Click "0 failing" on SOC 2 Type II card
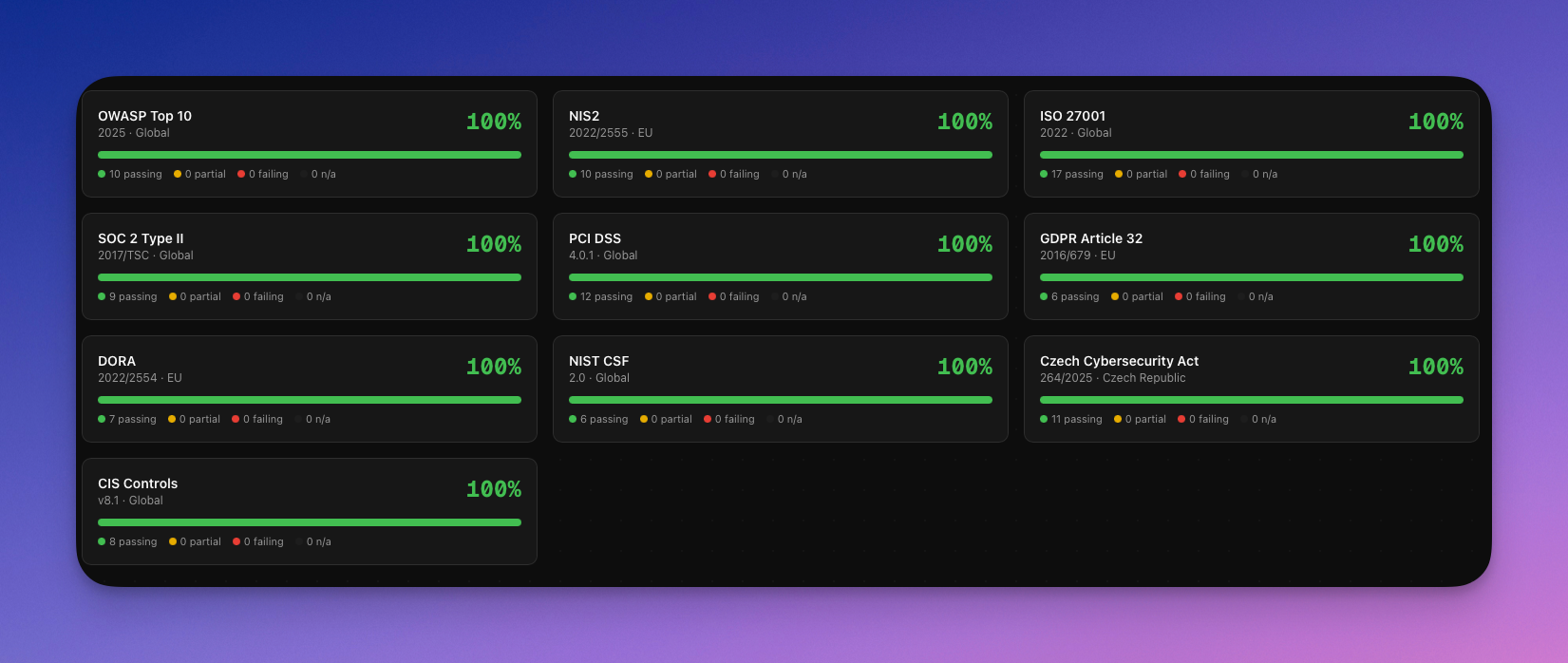Viewport: 1568px width, 663px height. [258, 296]
